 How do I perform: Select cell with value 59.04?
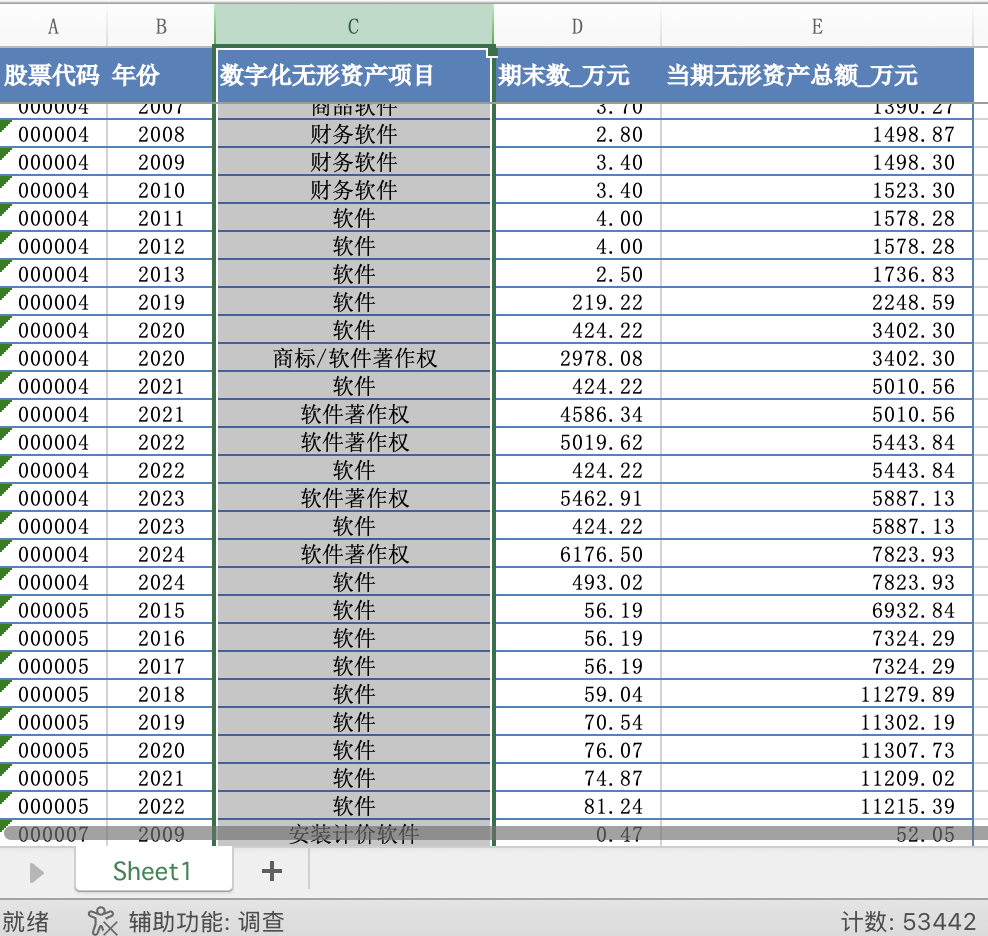(577, 694)
